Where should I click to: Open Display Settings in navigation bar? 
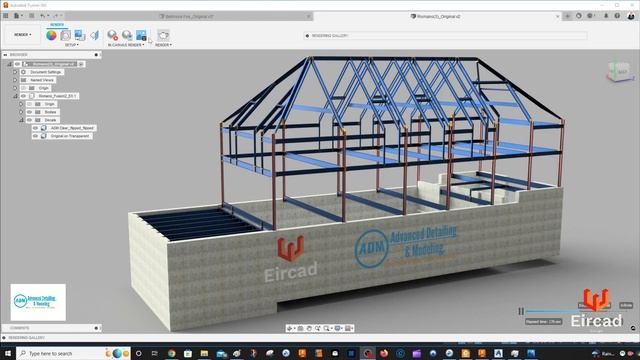(x=338, y=328)
